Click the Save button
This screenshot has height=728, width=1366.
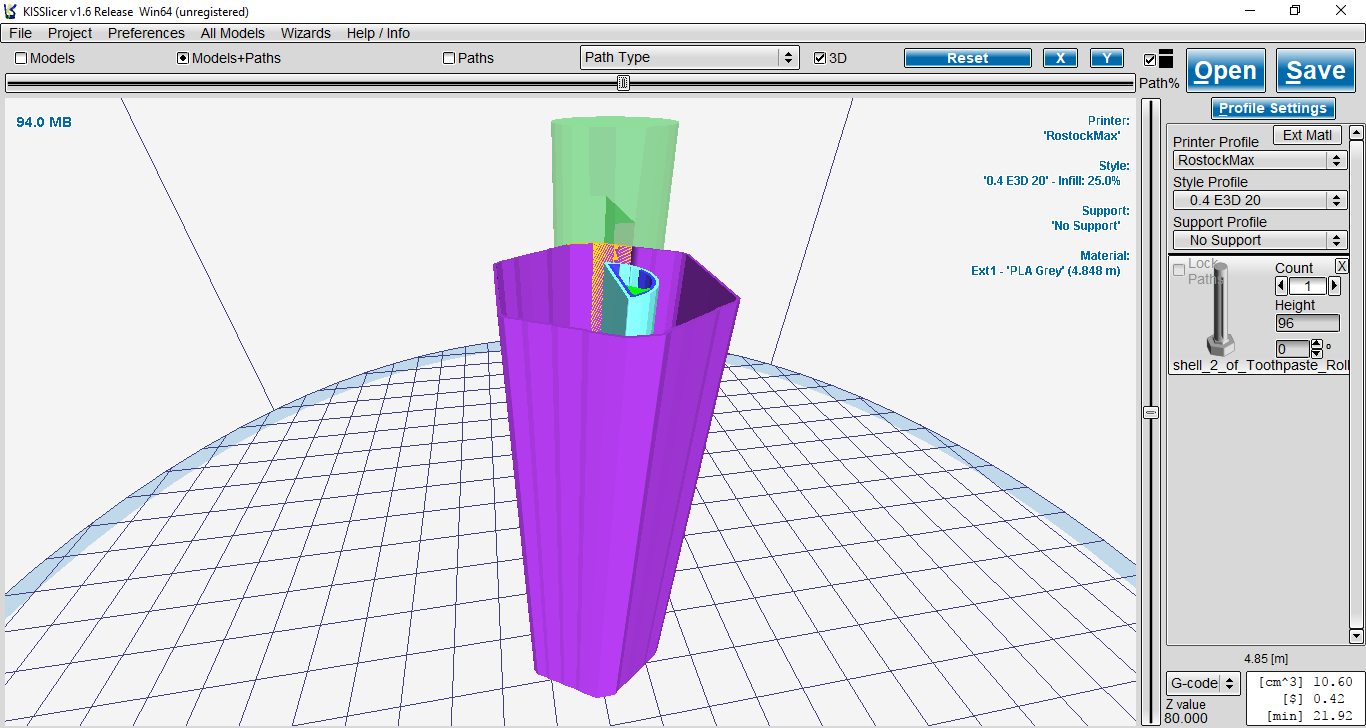1316,71
